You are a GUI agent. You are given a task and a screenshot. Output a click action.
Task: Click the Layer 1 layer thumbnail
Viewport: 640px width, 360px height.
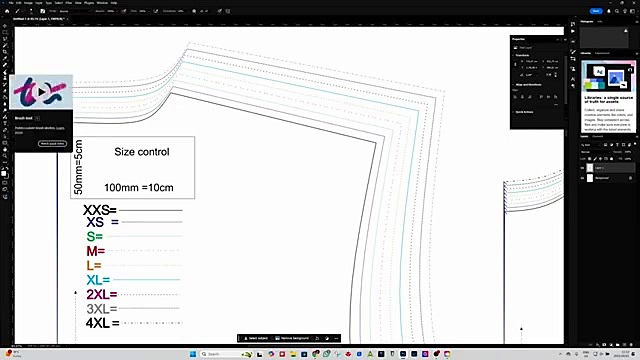point(590,168)
